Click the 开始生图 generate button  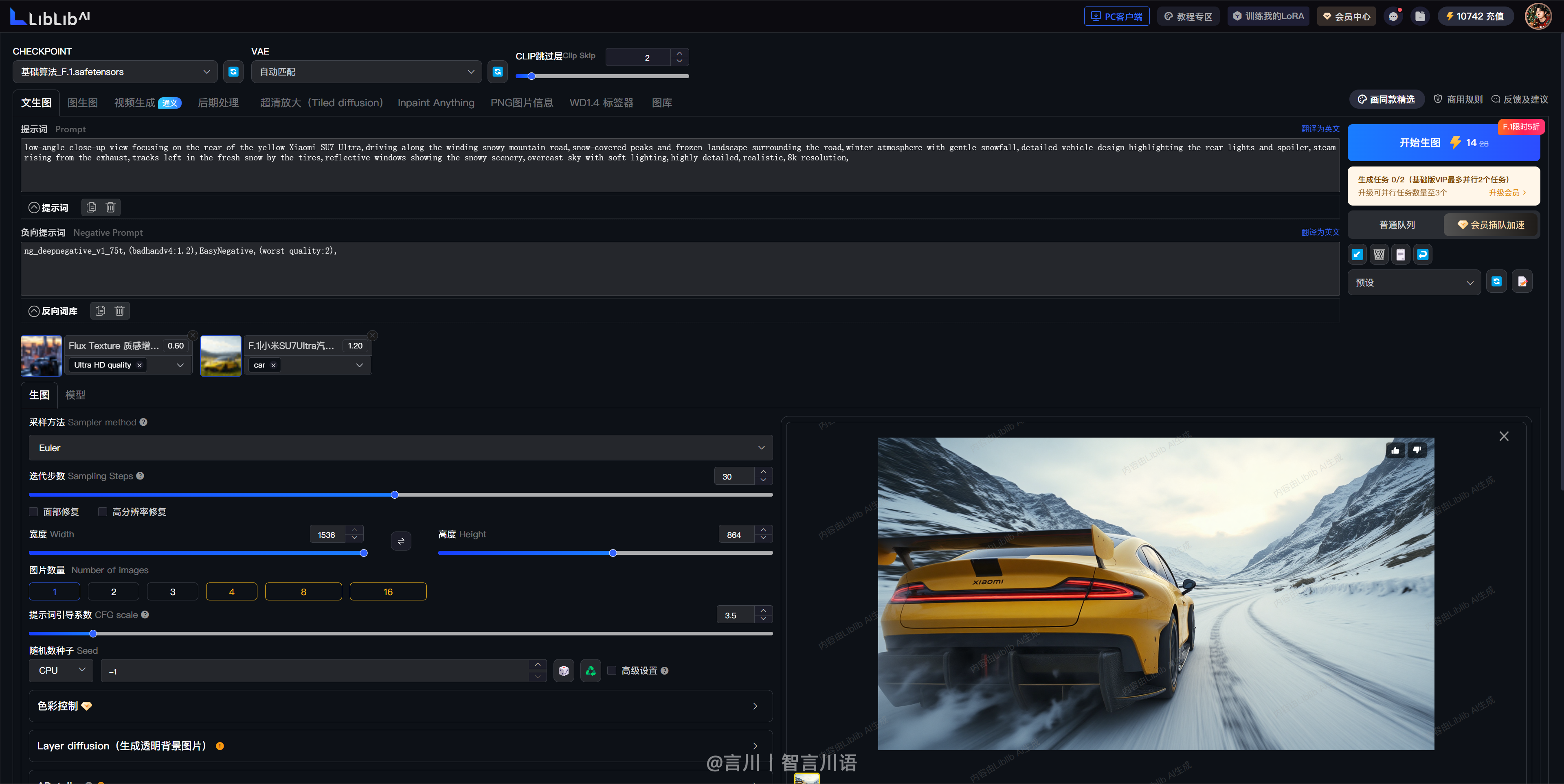(x=1444, y=142)
